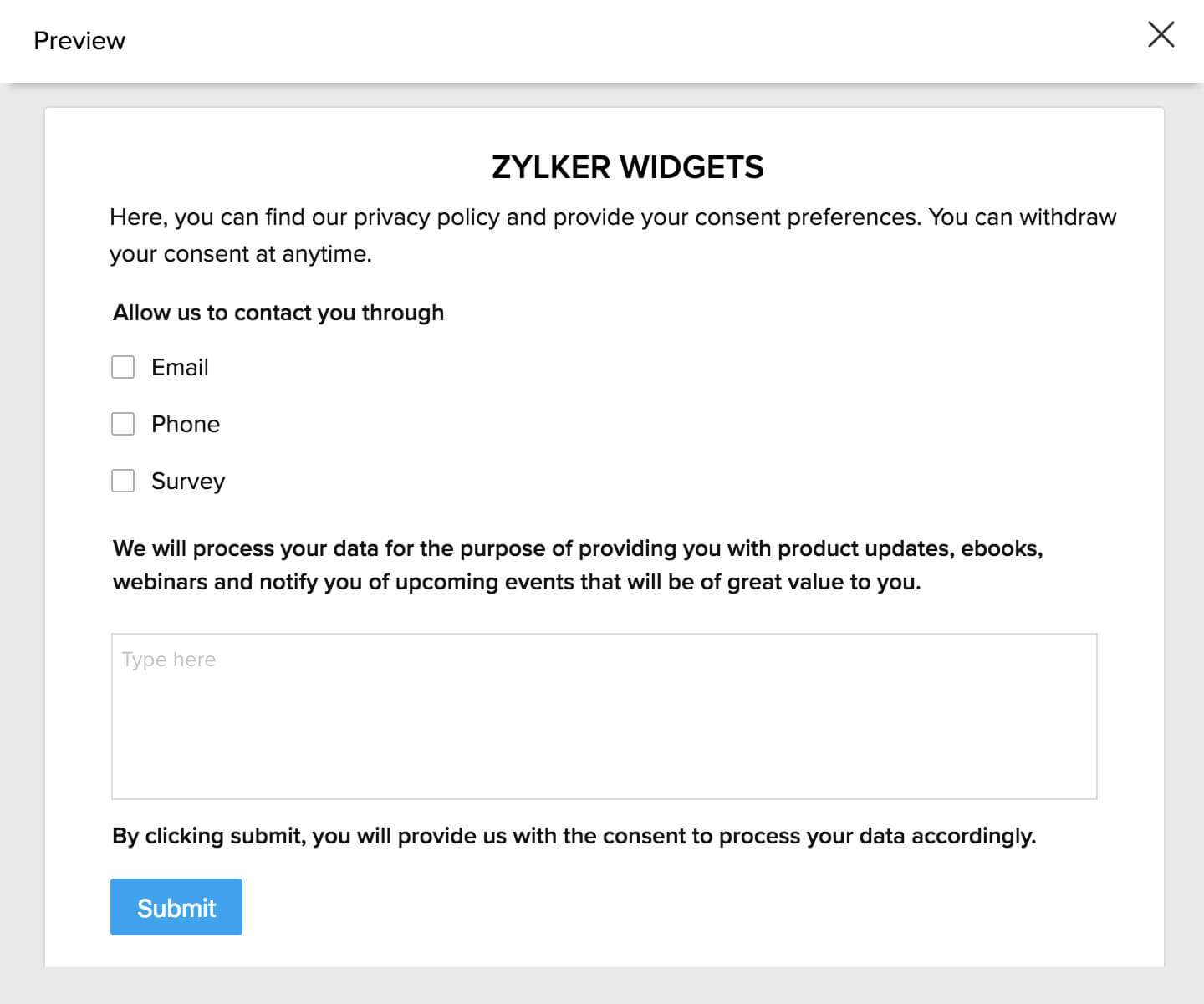Viewport: 1204px width, 1004px height.
Task: Click the "By clicking submit" consent notice
Action: click(574, 836)
